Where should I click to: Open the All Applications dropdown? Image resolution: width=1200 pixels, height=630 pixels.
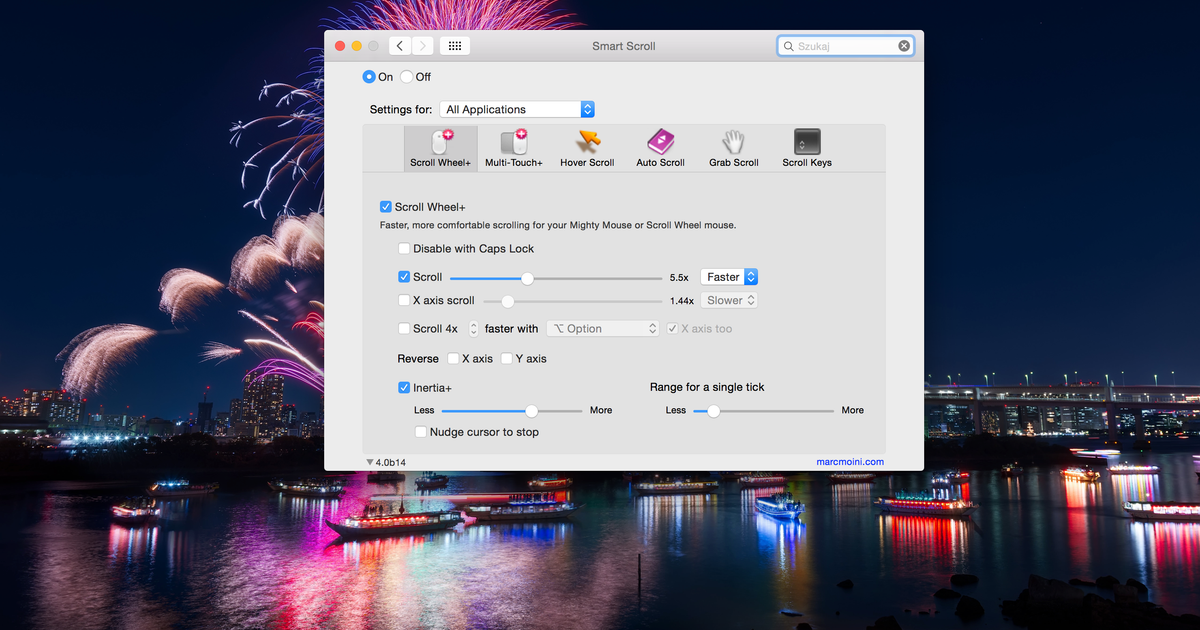coord(517,110)
